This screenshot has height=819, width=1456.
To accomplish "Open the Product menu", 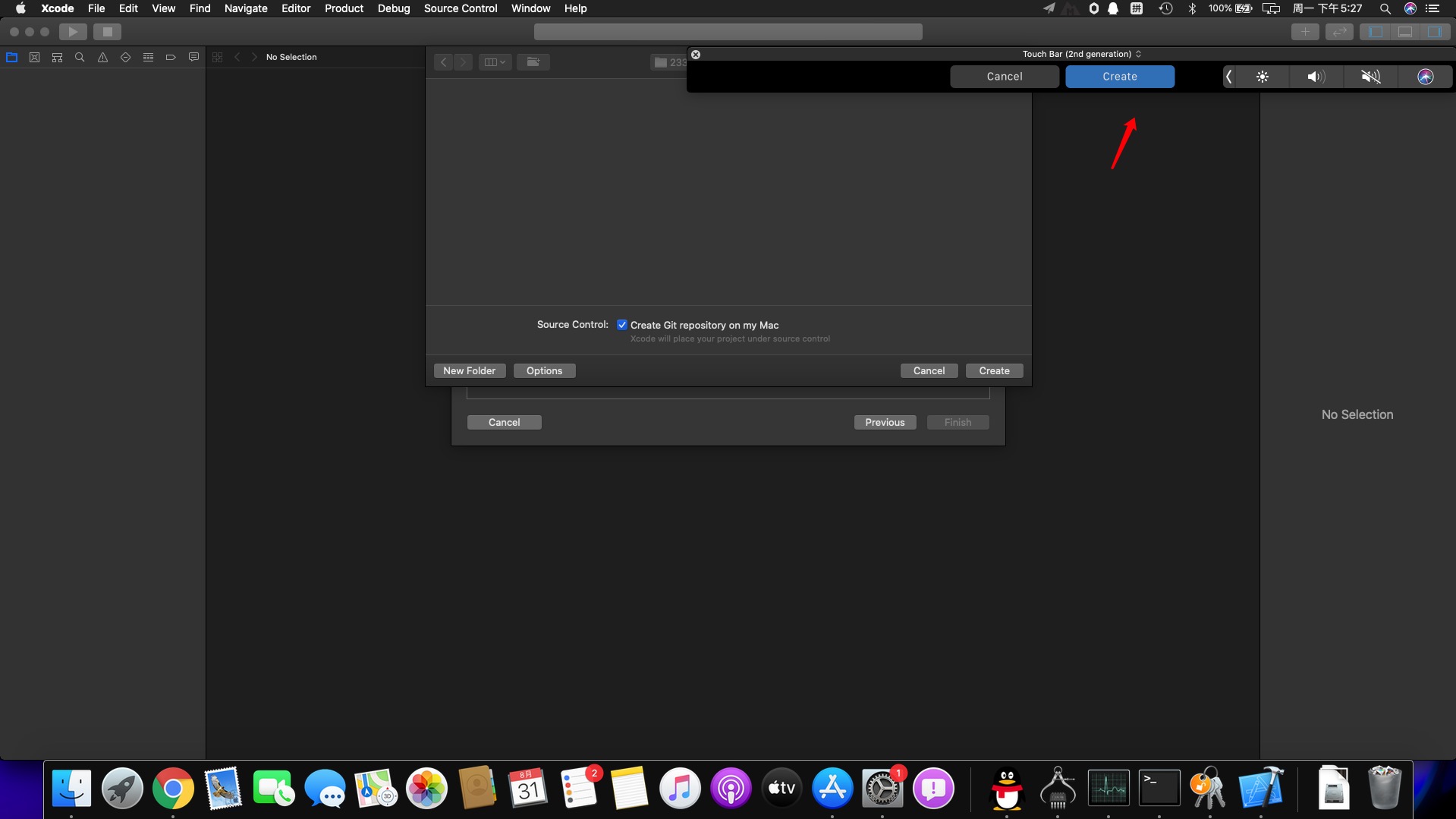I will pyautogui.click(x=344, y=8).
